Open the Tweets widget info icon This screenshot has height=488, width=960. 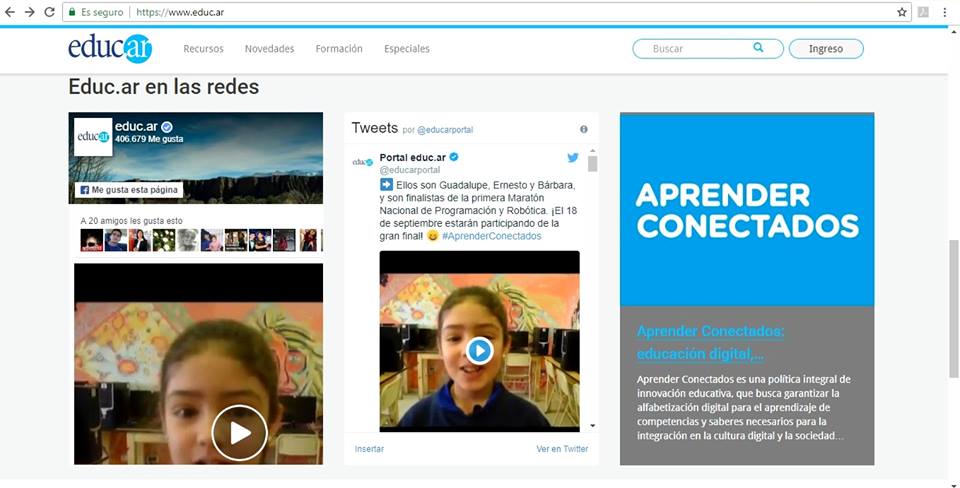click(x=583, y=129)
